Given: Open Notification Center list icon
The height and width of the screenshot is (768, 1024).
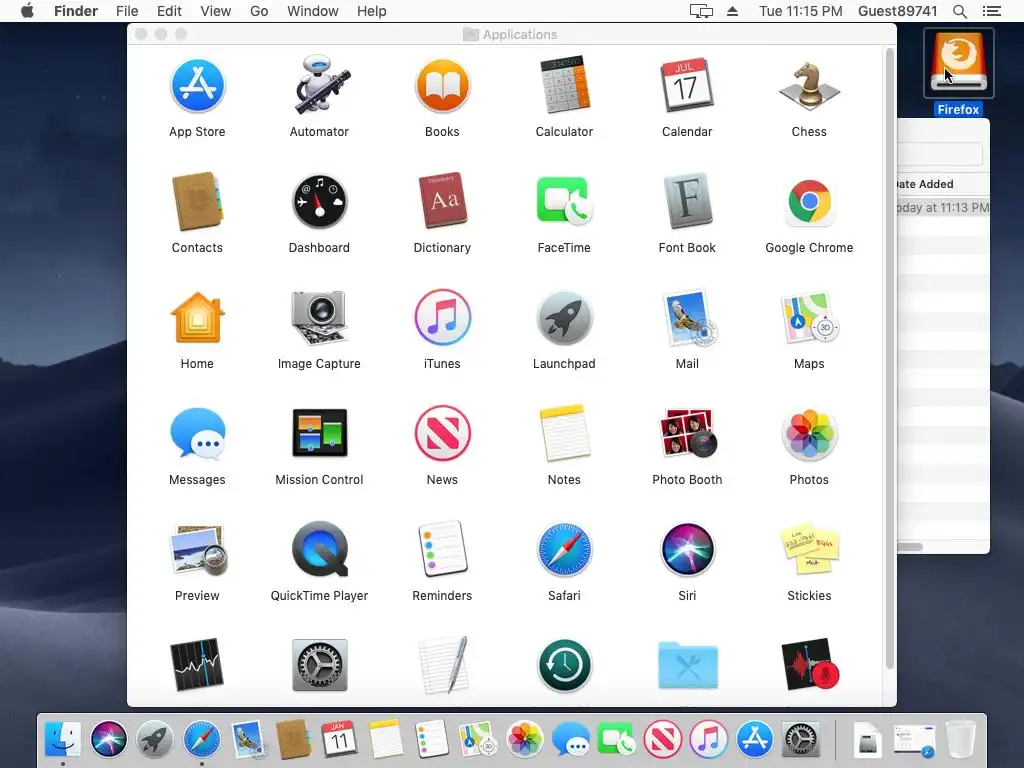Looking at the screenshot, I should pyautogui.click(x=991, y=11).
